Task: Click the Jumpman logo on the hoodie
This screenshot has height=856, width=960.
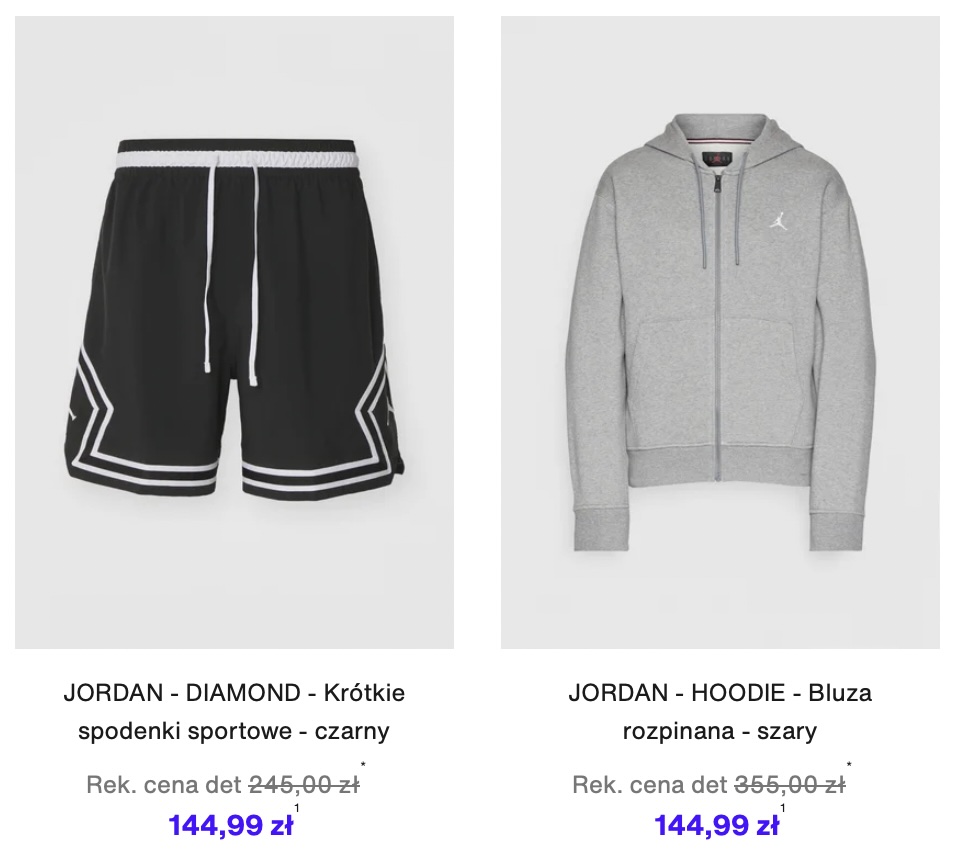Action: click(779, 220)
